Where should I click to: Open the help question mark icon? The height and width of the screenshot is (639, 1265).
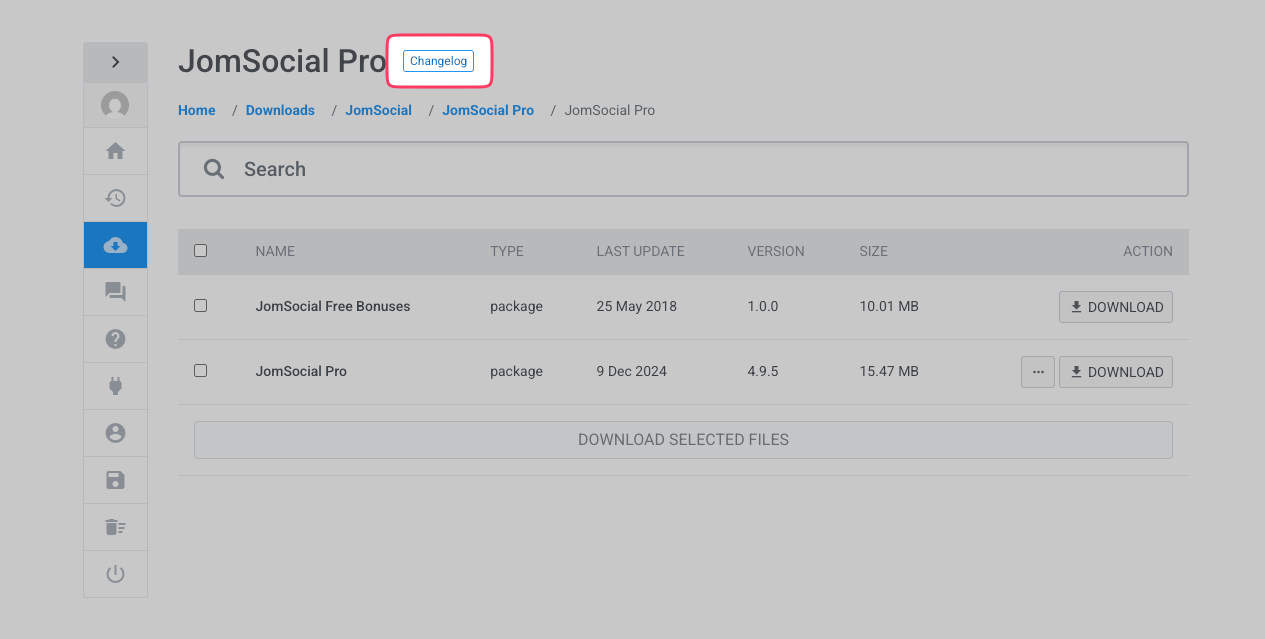pyautogui.click(x=115, y=339)
